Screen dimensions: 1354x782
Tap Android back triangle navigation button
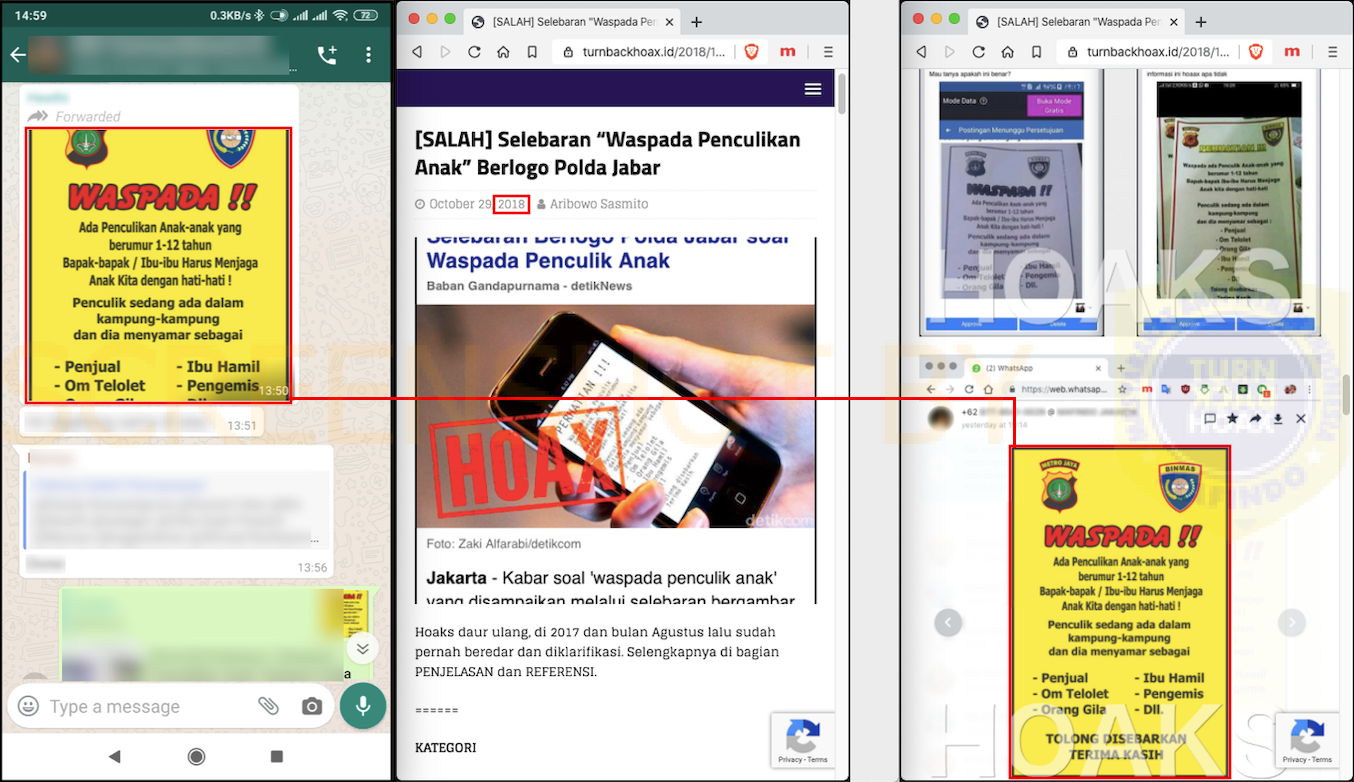point(114,756)
